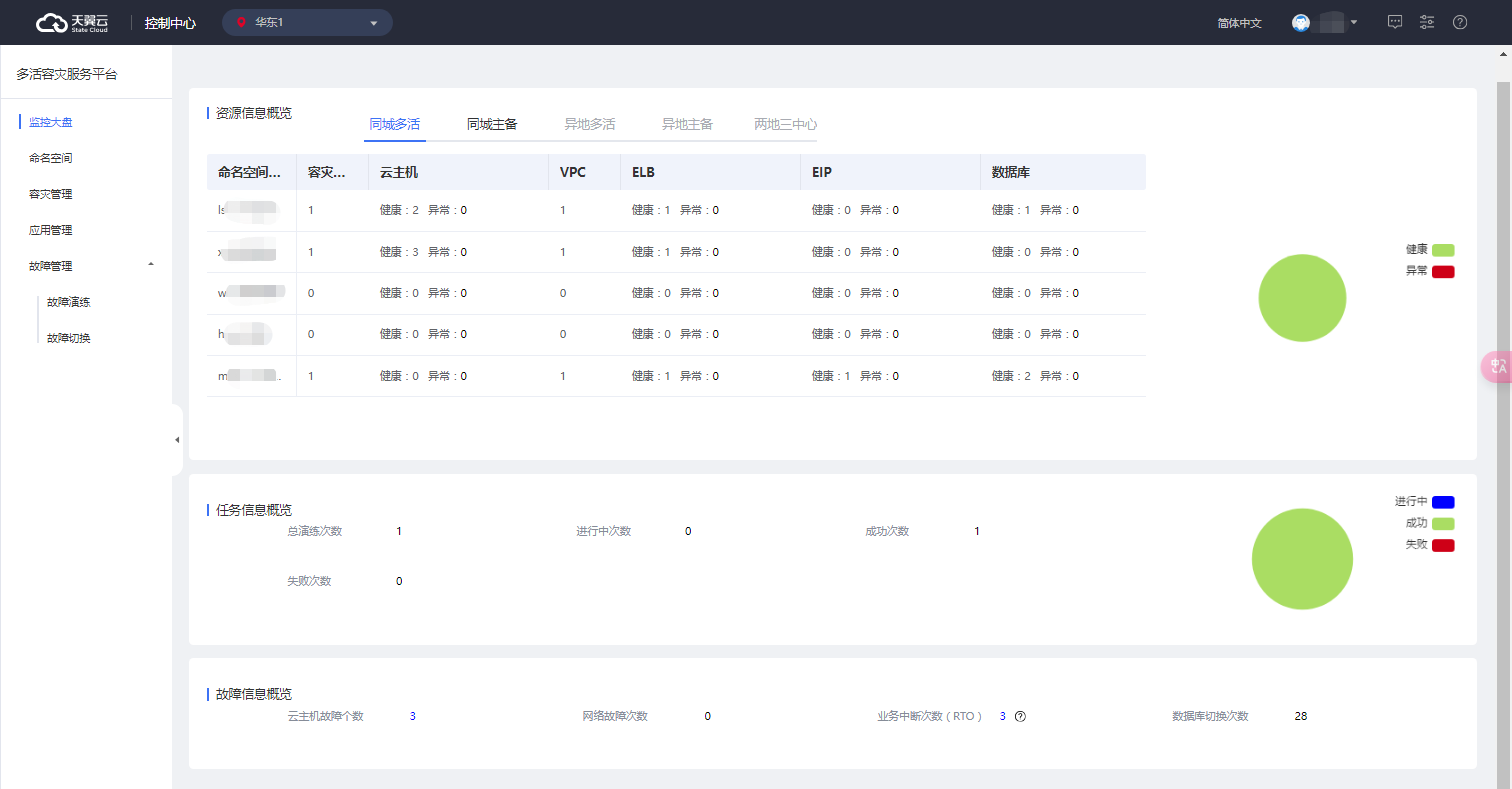The width and height of the screenshot is (1512, 789).
Task: Open the help question mark icon
Action: point(1460,22)
